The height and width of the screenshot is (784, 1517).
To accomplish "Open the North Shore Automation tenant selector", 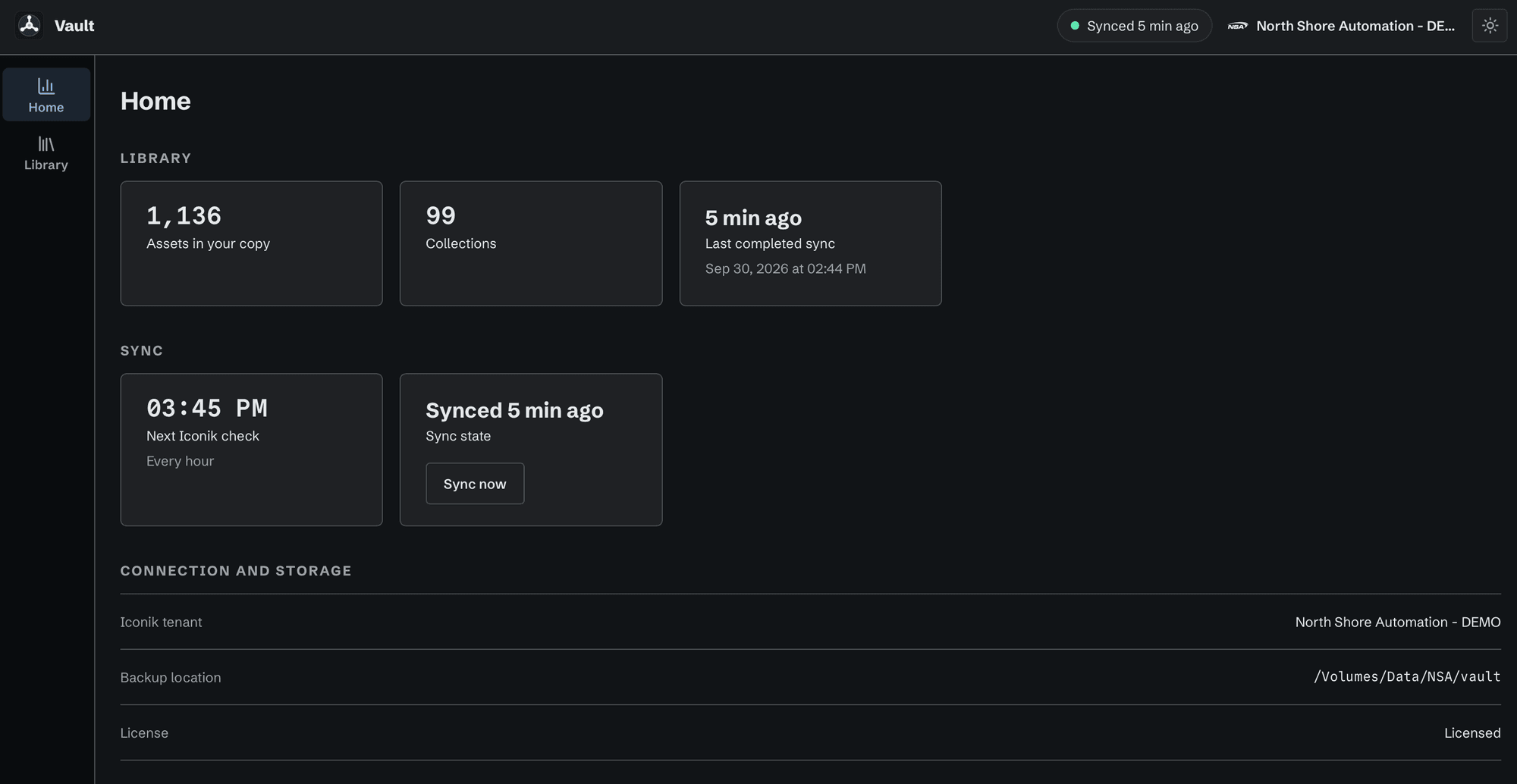I will coord(1342,26).
